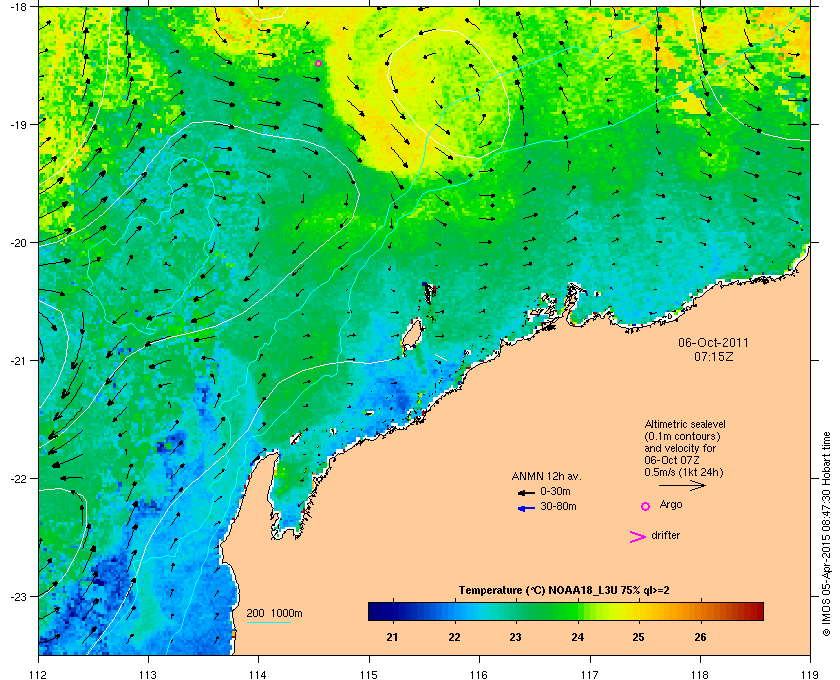Click the 'Altimetric sealevel' legend text
The height and width of the screenshot is (680, 840).
[685, 424]
